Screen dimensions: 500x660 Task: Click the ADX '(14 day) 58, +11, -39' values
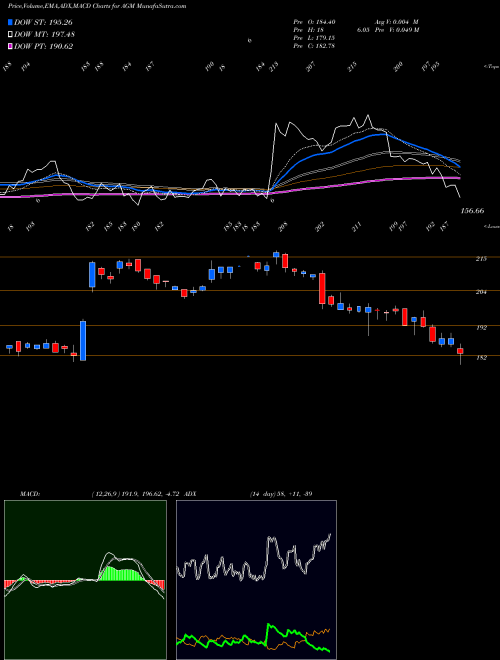click(x=281, y=494)
